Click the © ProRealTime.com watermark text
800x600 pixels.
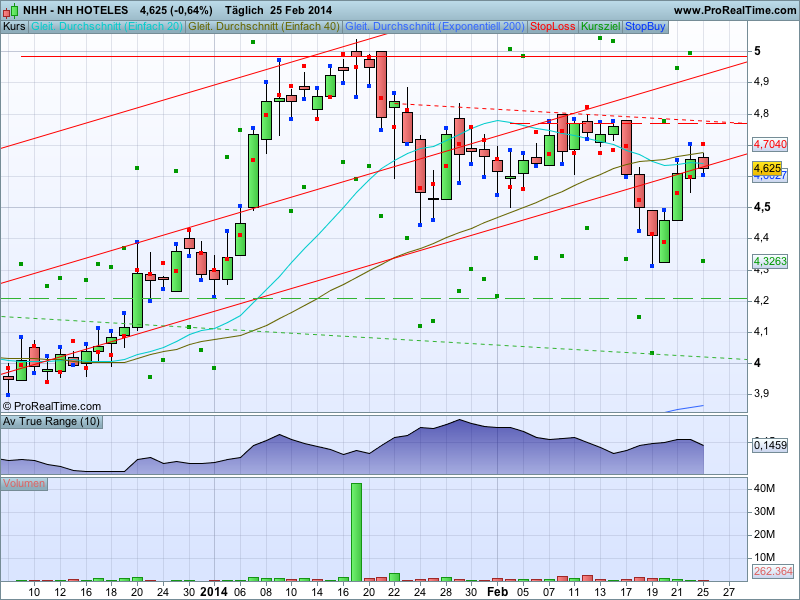click(x=52, y=406)
